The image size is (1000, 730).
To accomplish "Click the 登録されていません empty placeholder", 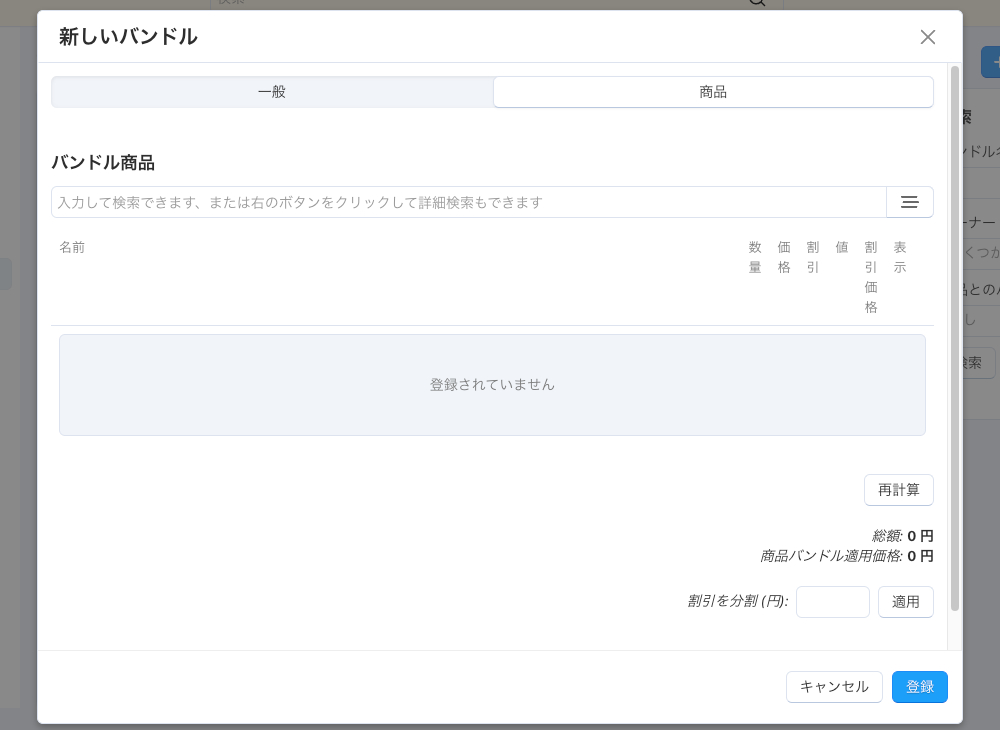I will [492, 385].
